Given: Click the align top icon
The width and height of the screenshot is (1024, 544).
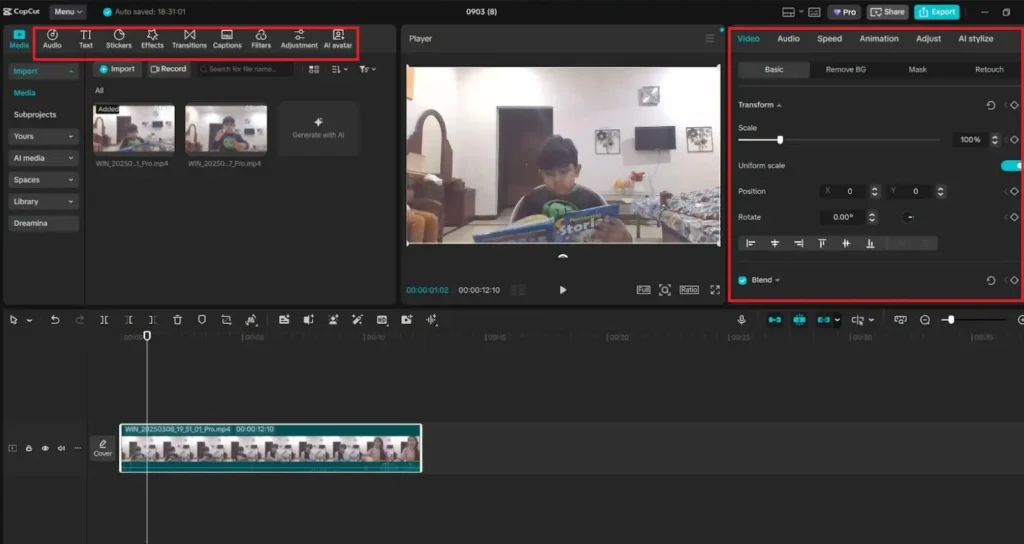Looking at the screenshot, I should point(822,244).
